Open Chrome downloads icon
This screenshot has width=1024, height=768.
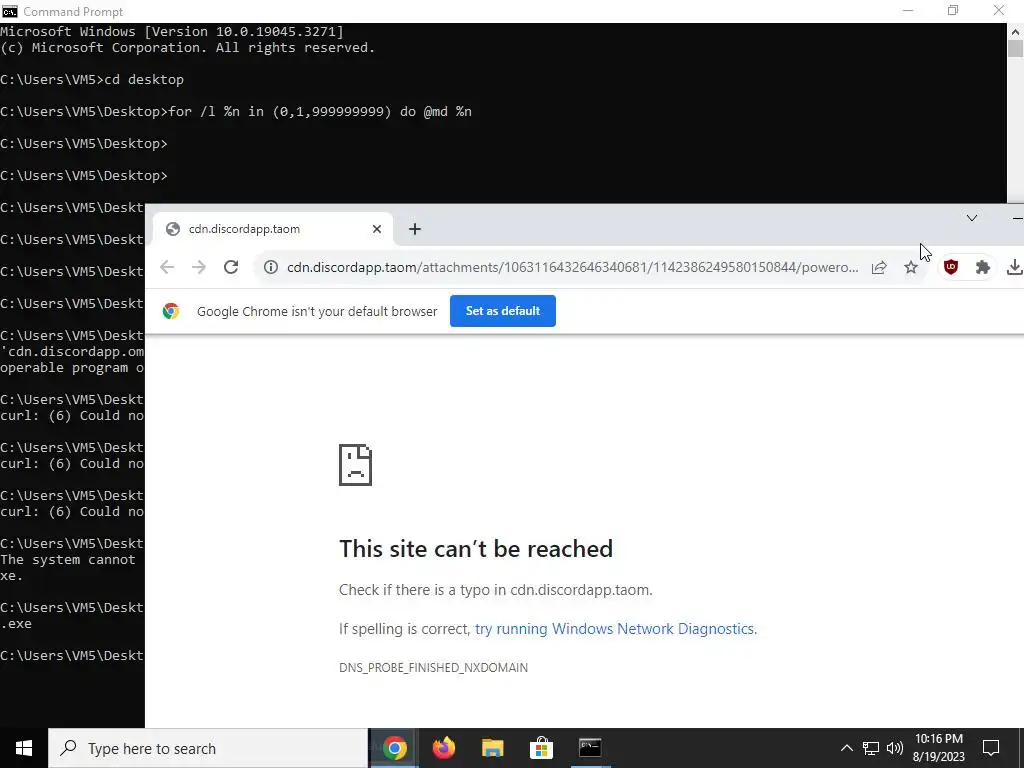pos(1014,267)
